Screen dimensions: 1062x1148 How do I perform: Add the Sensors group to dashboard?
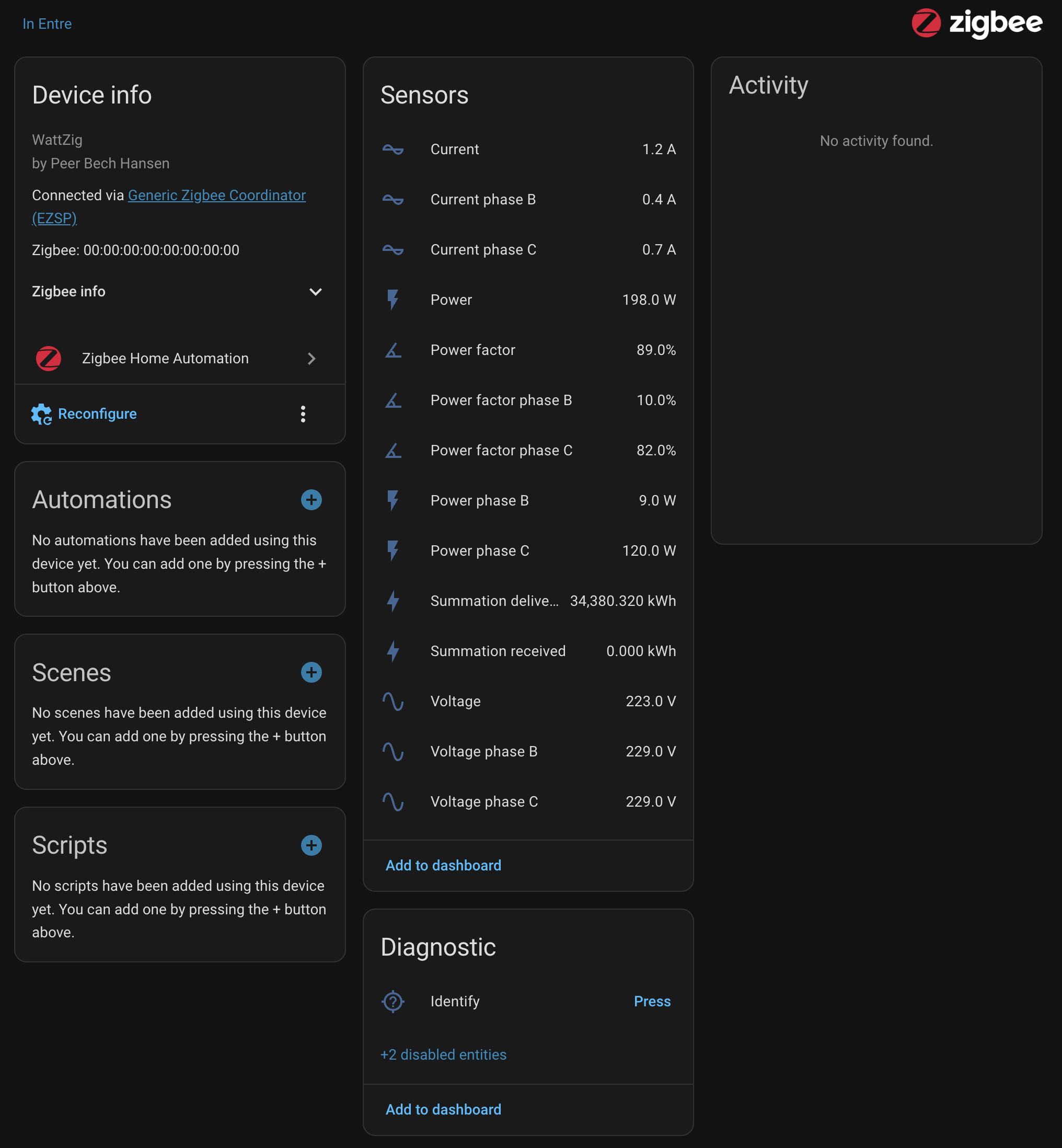point(443,865)
